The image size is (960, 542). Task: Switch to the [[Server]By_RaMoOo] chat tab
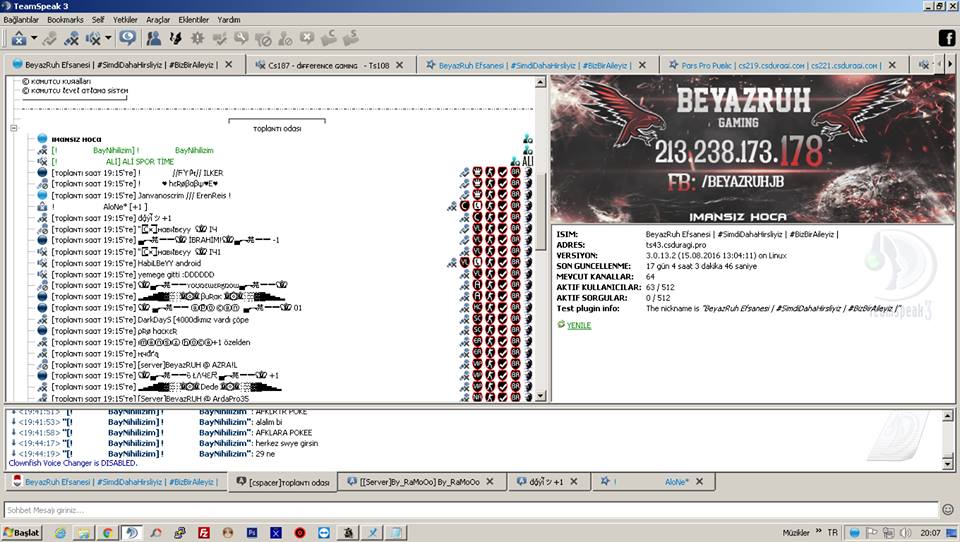tap(422, 482)
